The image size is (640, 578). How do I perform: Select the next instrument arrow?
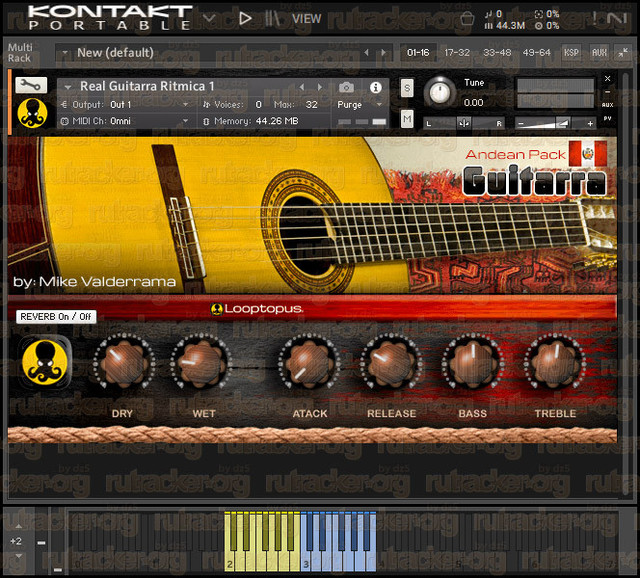tap(320, 87)
